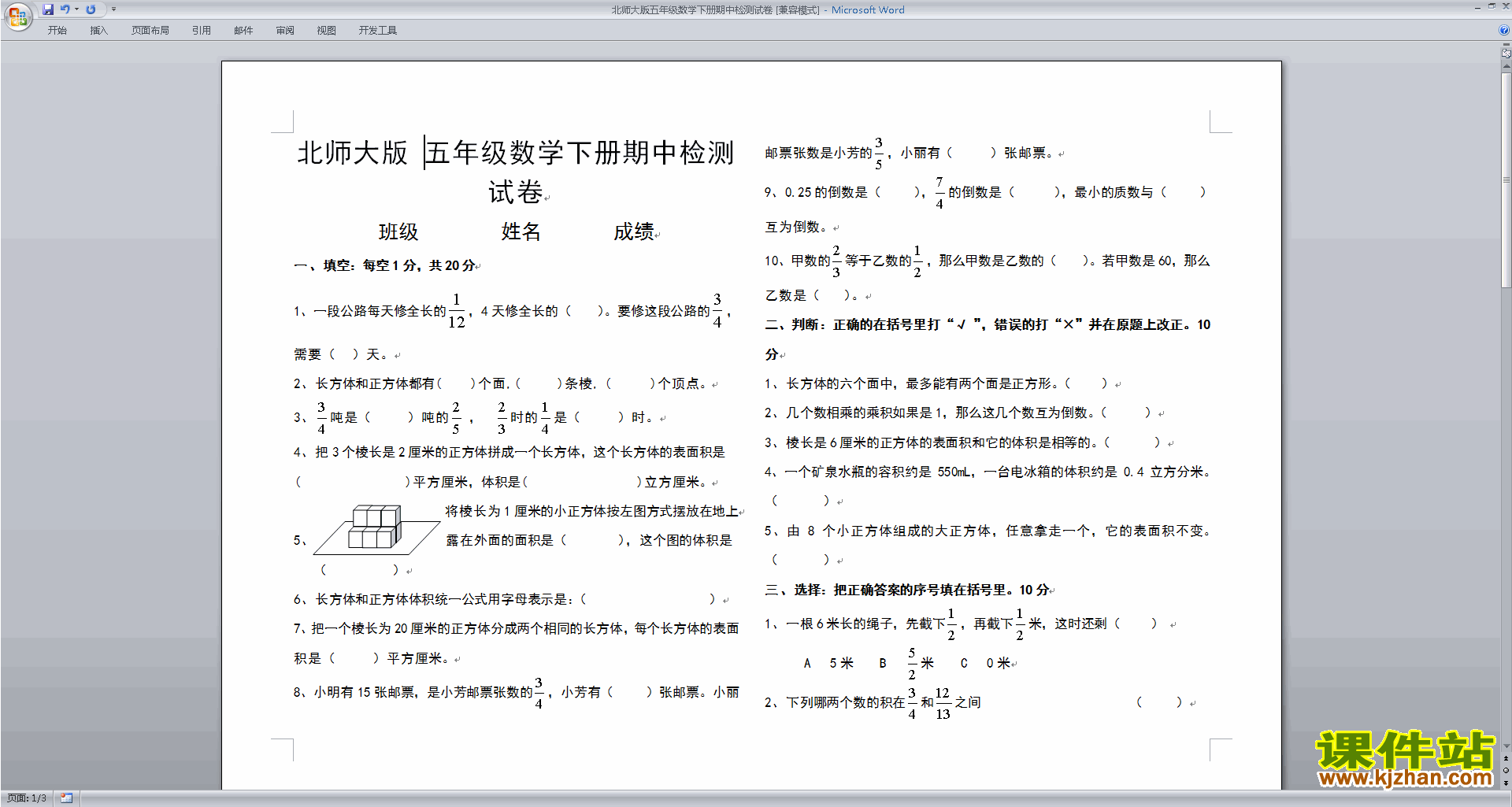Click option A 5米 in question 1

click(828, 663)
